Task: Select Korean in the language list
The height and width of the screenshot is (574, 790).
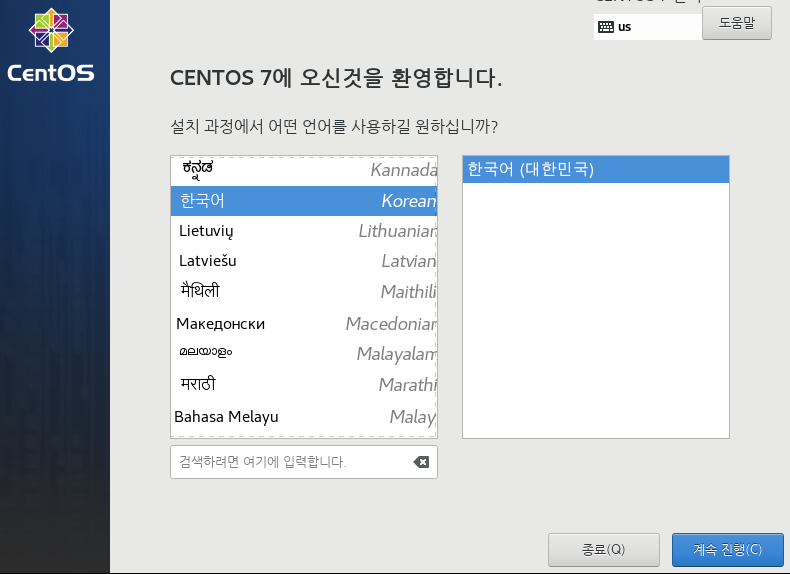Action: (x=304, y=201)
